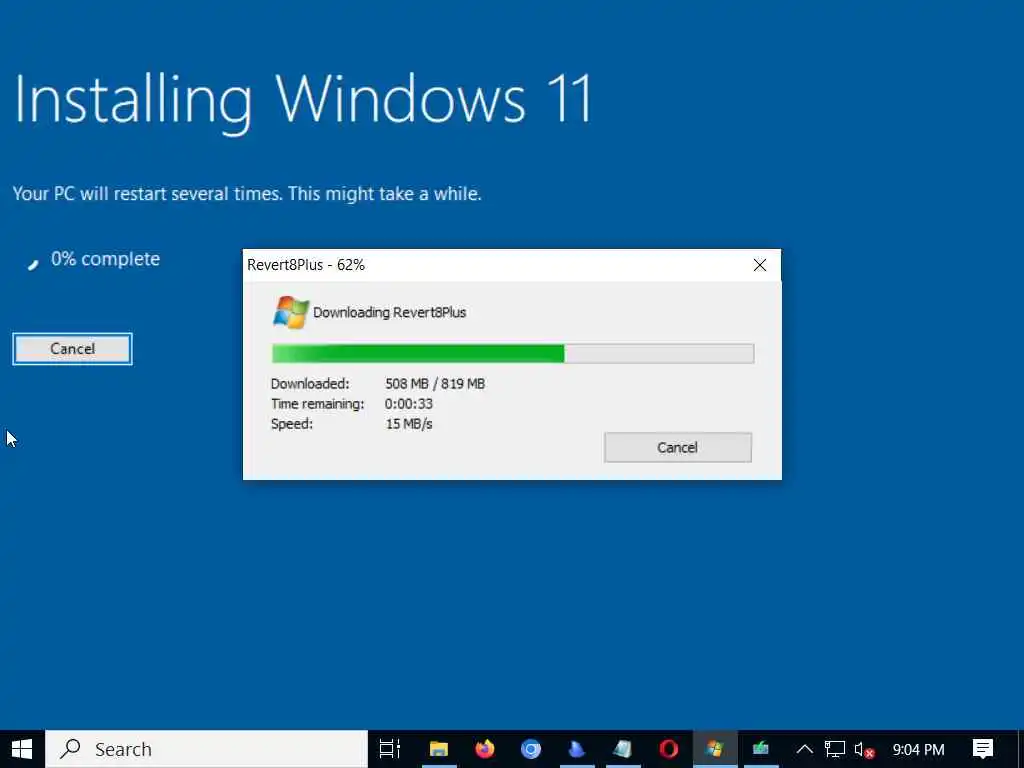Screen dimensions: 1024x768
Task: Open the network status tray icon
Action: (x=835, y=749)
